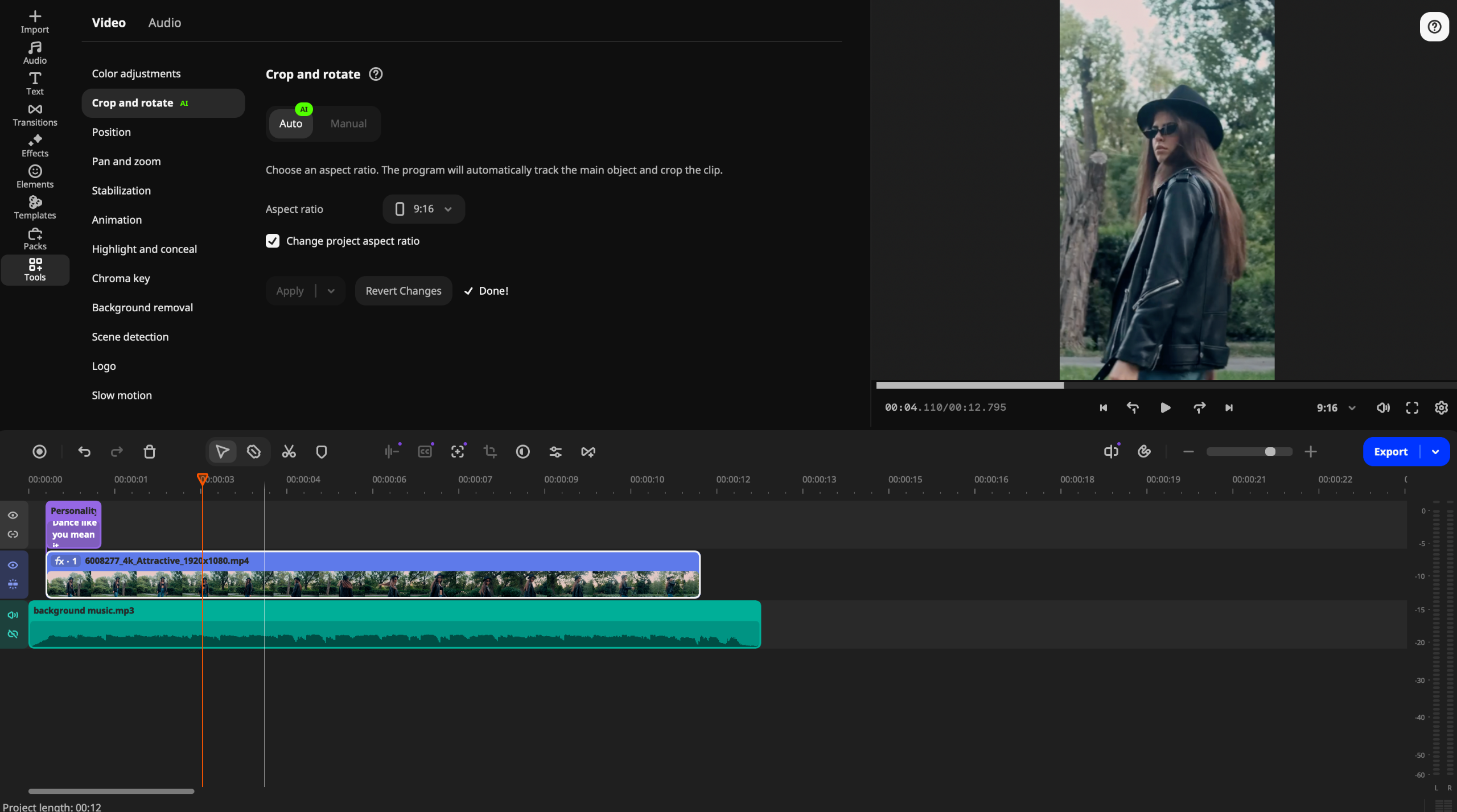Select Chroma key from the tools list
The height and width of the screenshot is (812, 1457).
[x=121, y=278]
